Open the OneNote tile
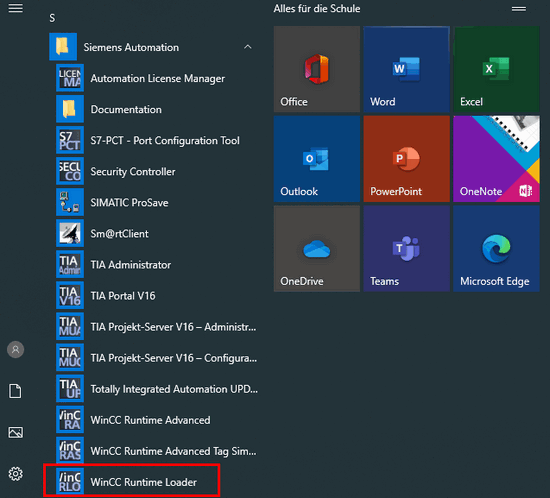The image size is (550, 498). [x=496, y=159]
